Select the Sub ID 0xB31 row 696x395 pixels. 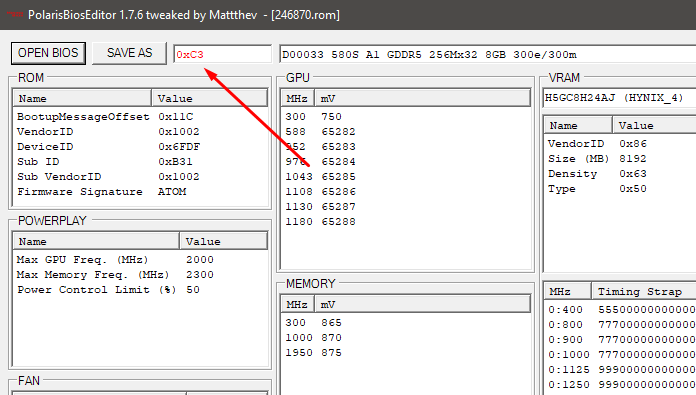click(x=141, y=162)
